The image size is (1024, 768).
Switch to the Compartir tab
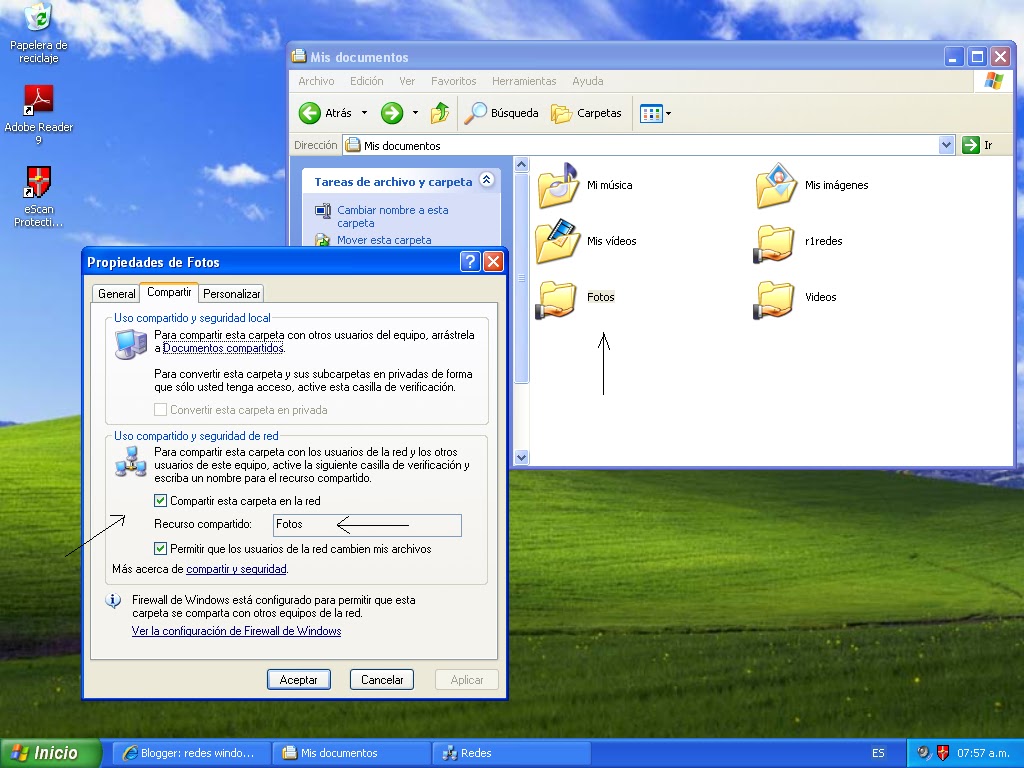(169, 292)
